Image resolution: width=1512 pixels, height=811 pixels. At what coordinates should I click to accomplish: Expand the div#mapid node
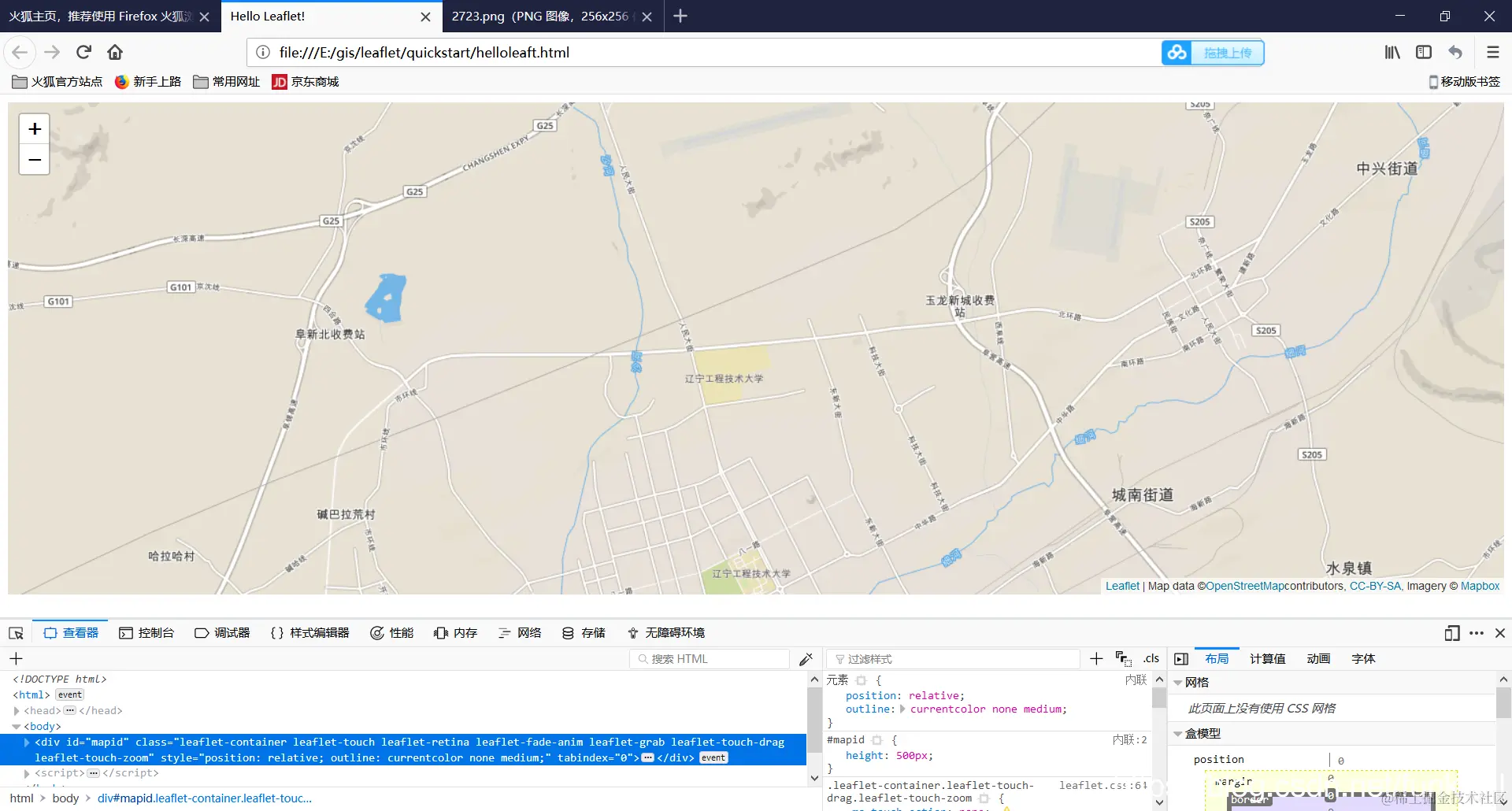28,742
